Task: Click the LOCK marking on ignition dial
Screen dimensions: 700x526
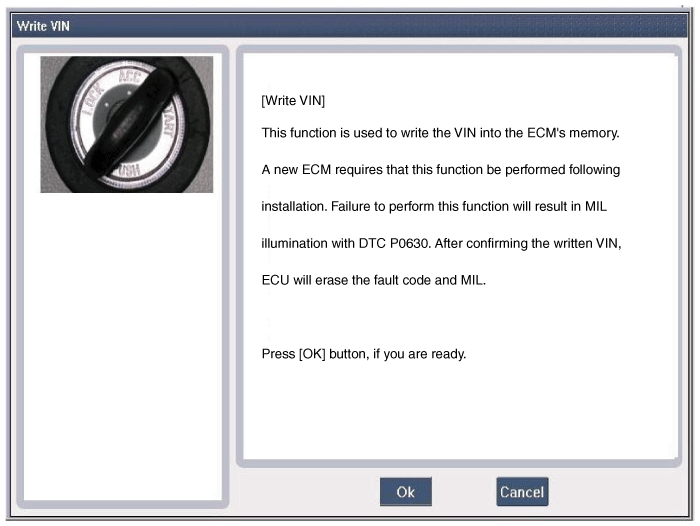Action: [x=95, y=99]
